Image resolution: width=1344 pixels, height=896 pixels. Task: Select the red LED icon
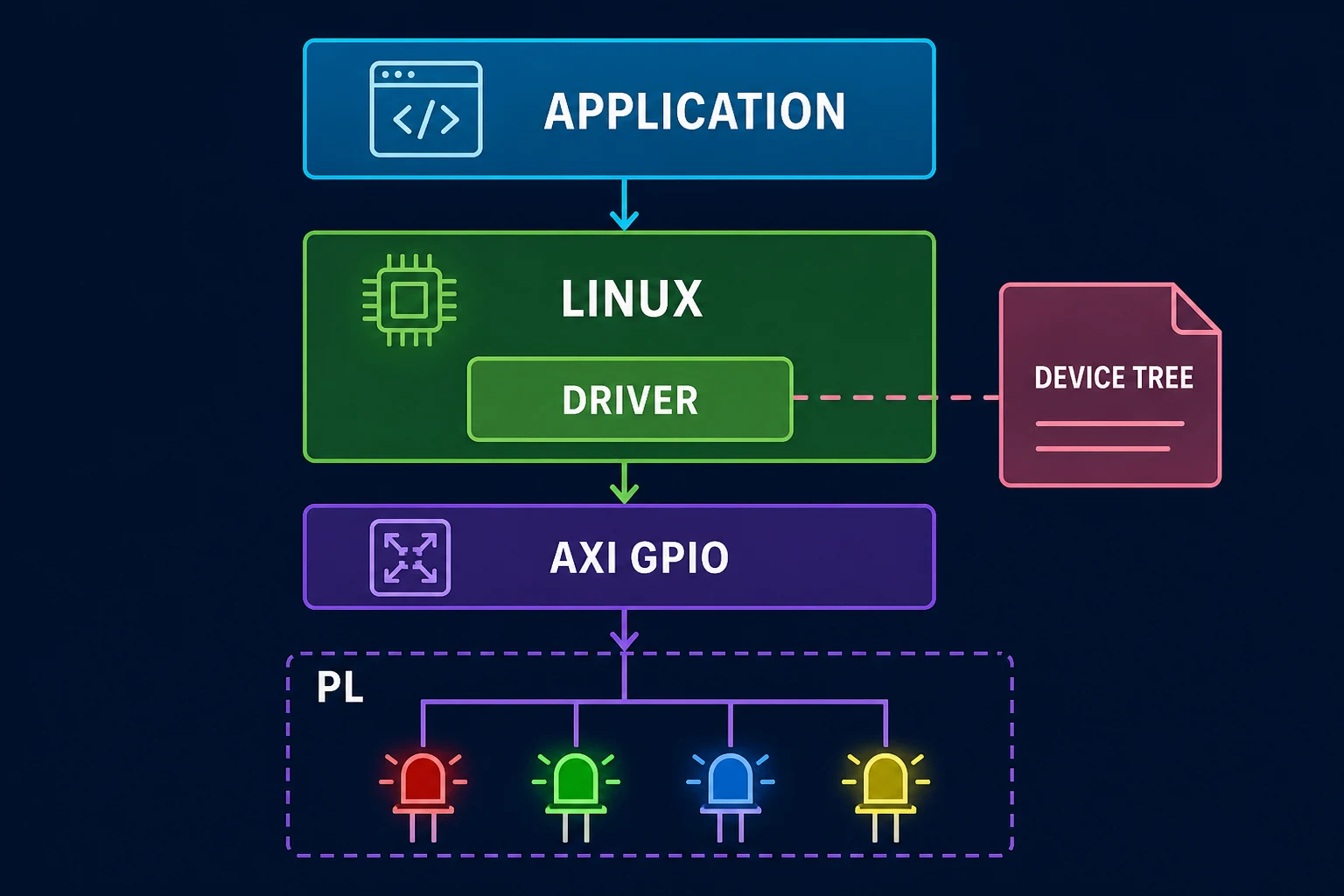pos(423,796)
